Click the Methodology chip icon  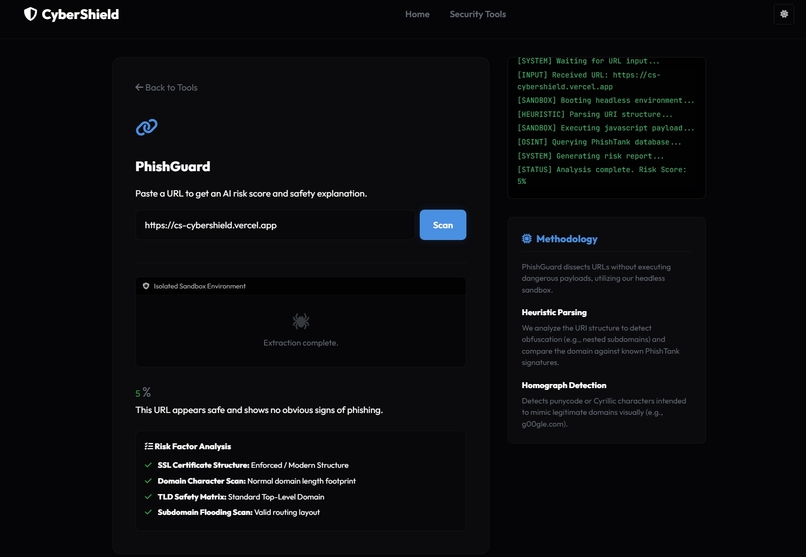(526, 238)
